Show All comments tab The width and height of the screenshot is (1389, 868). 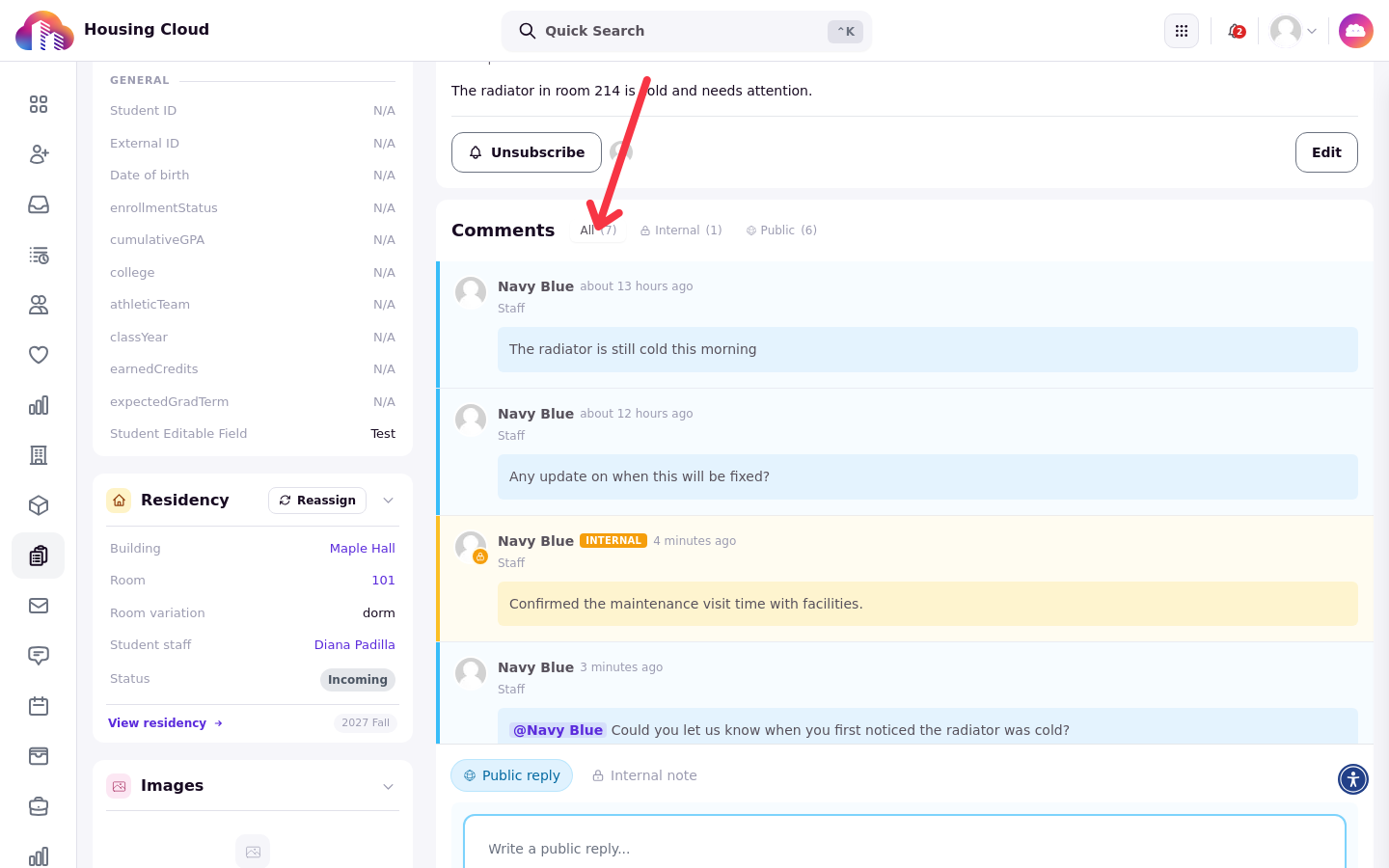click(598, 231)
